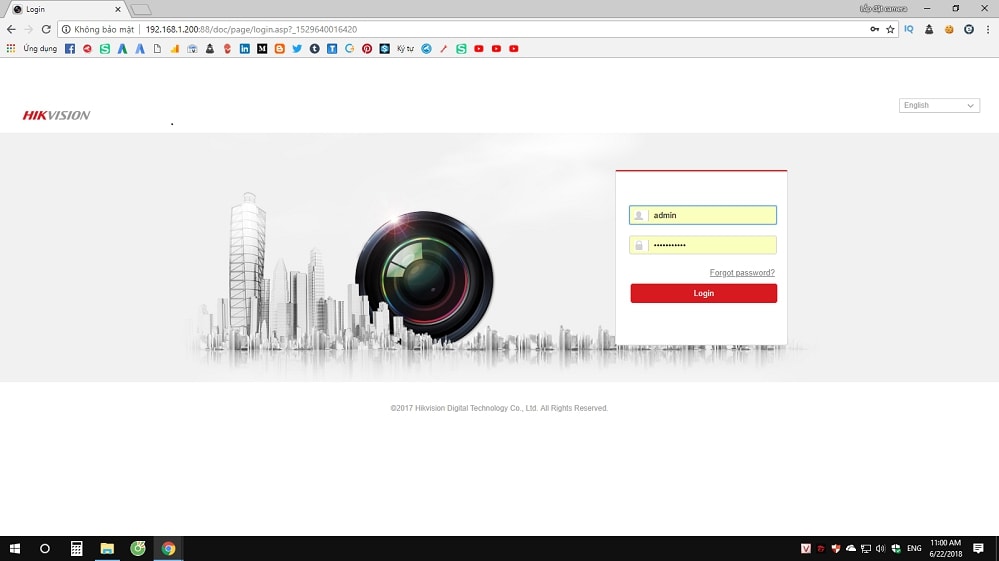Image resolution: width=999 pixels, height=561 pixels.
Task: Click the volume speaker tray icon
Action: (880, 548)
